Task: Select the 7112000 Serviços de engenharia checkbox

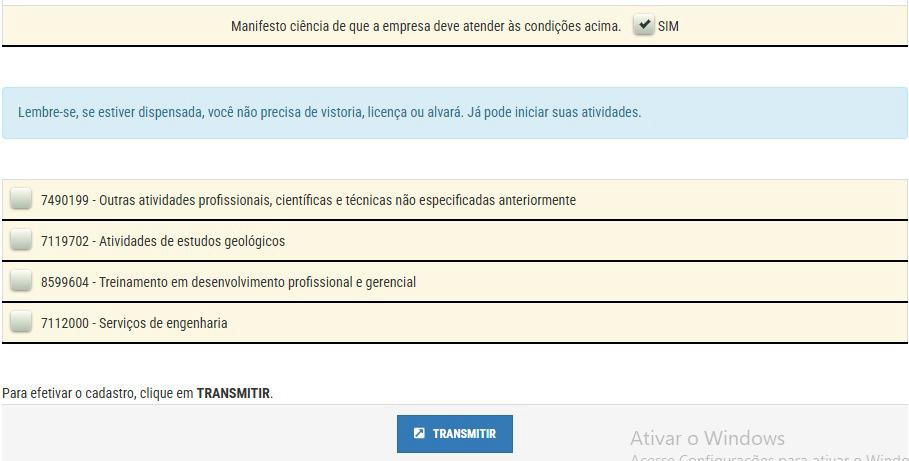Action: [x=21, y=321]
